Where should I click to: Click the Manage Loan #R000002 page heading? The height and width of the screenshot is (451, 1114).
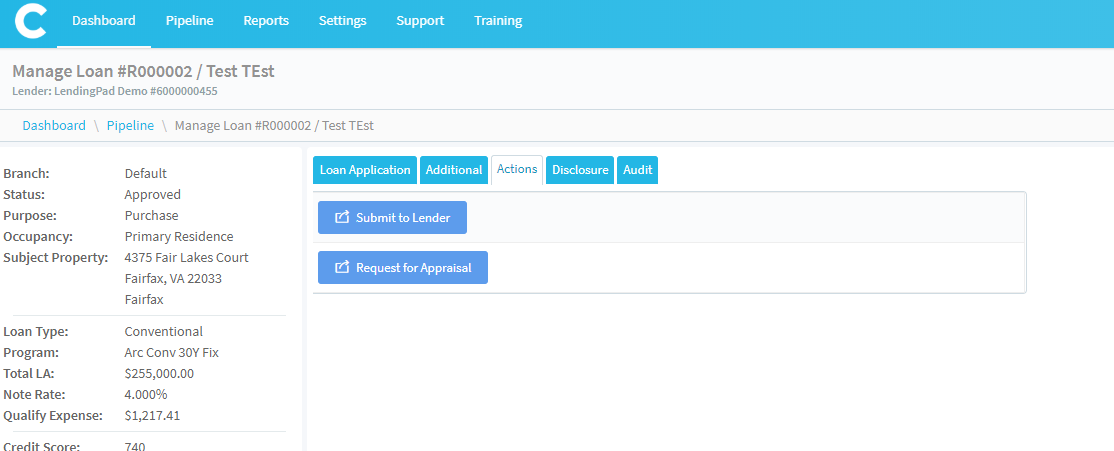coord(143,72)
